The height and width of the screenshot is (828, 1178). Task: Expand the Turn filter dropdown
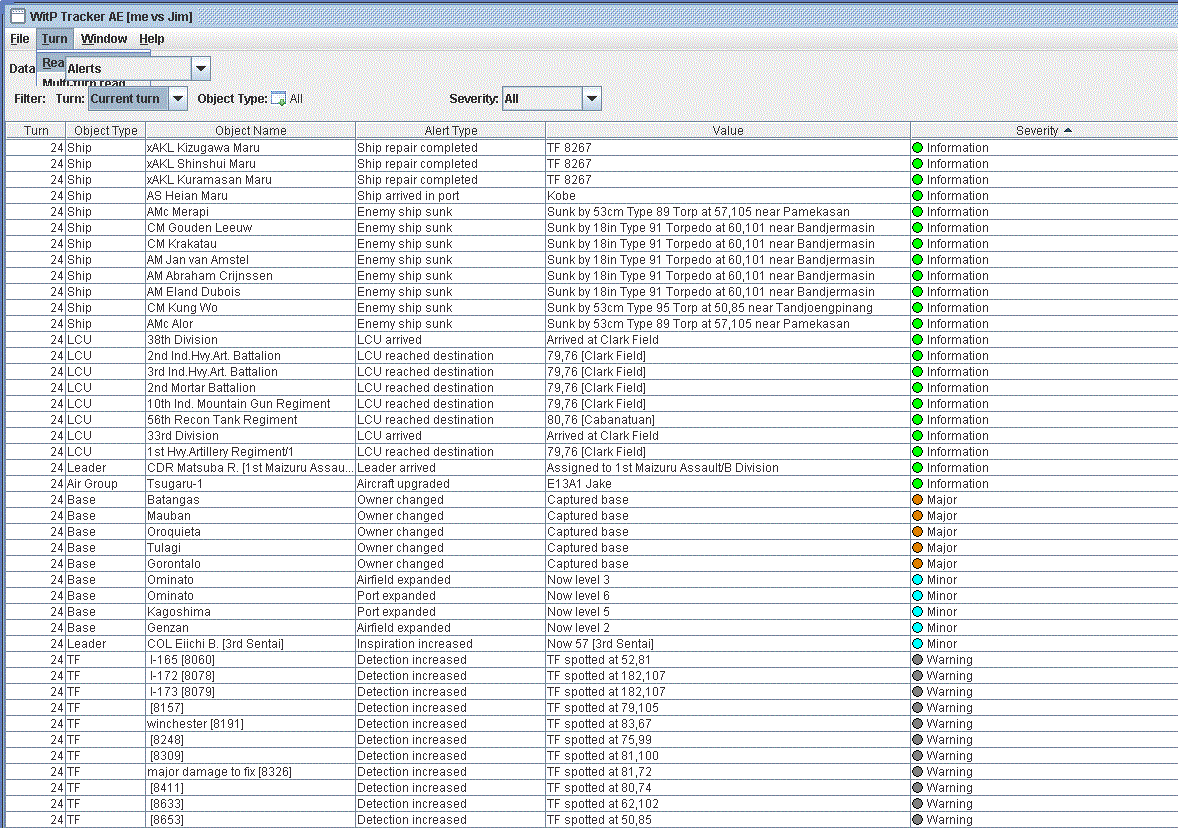pyautogui.click(x=177, y=99)
